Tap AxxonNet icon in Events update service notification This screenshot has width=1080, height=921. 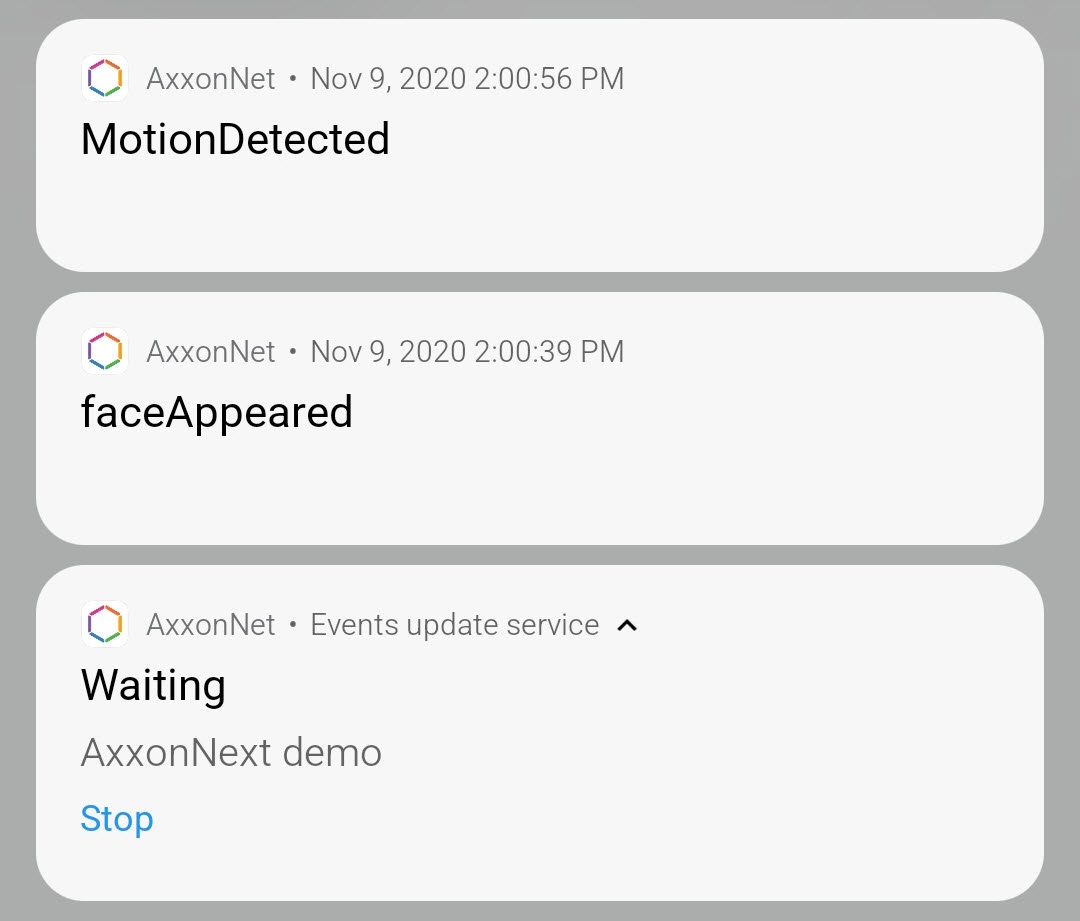(104, 624)
